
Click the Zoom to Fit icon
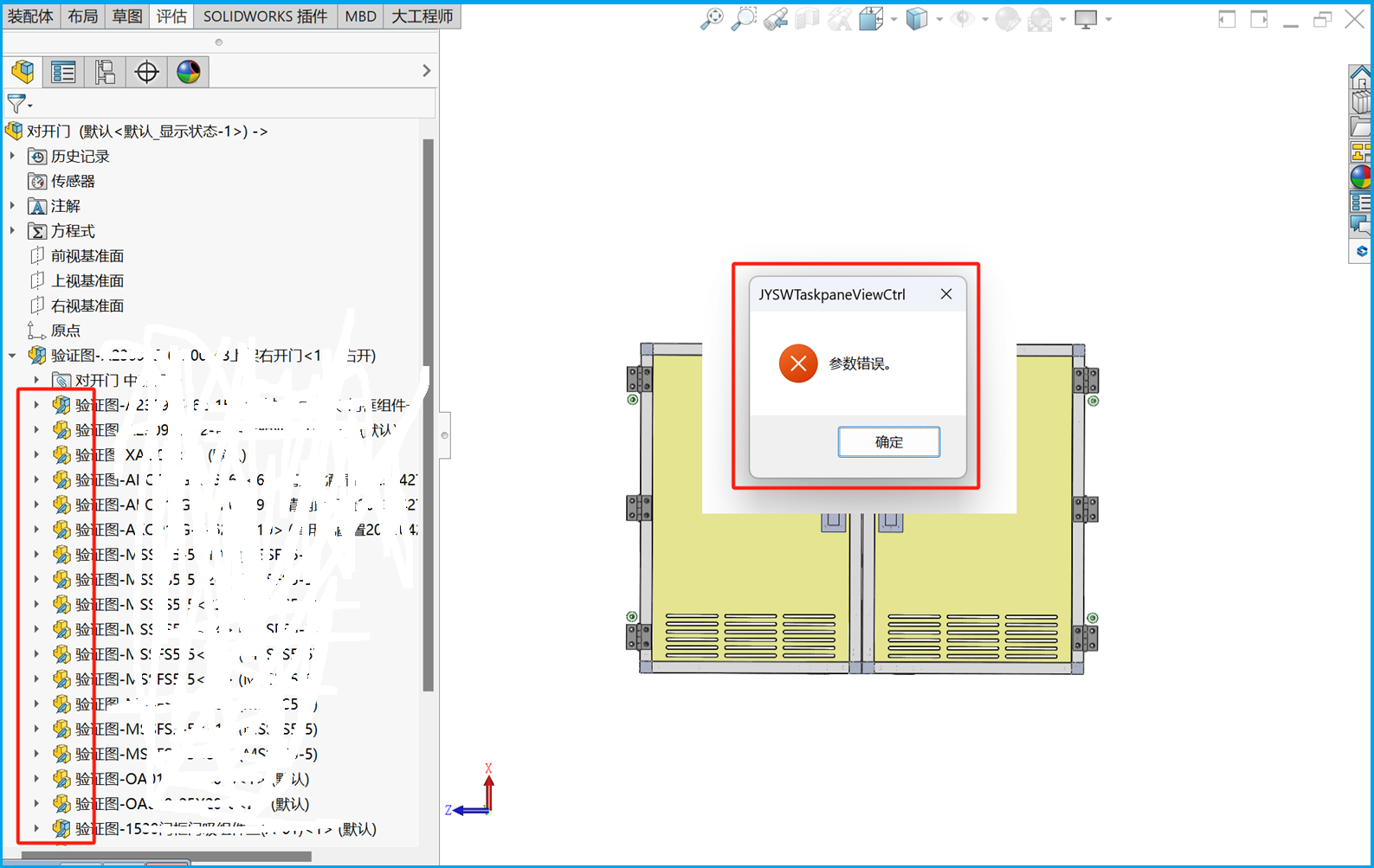(712, 19)
